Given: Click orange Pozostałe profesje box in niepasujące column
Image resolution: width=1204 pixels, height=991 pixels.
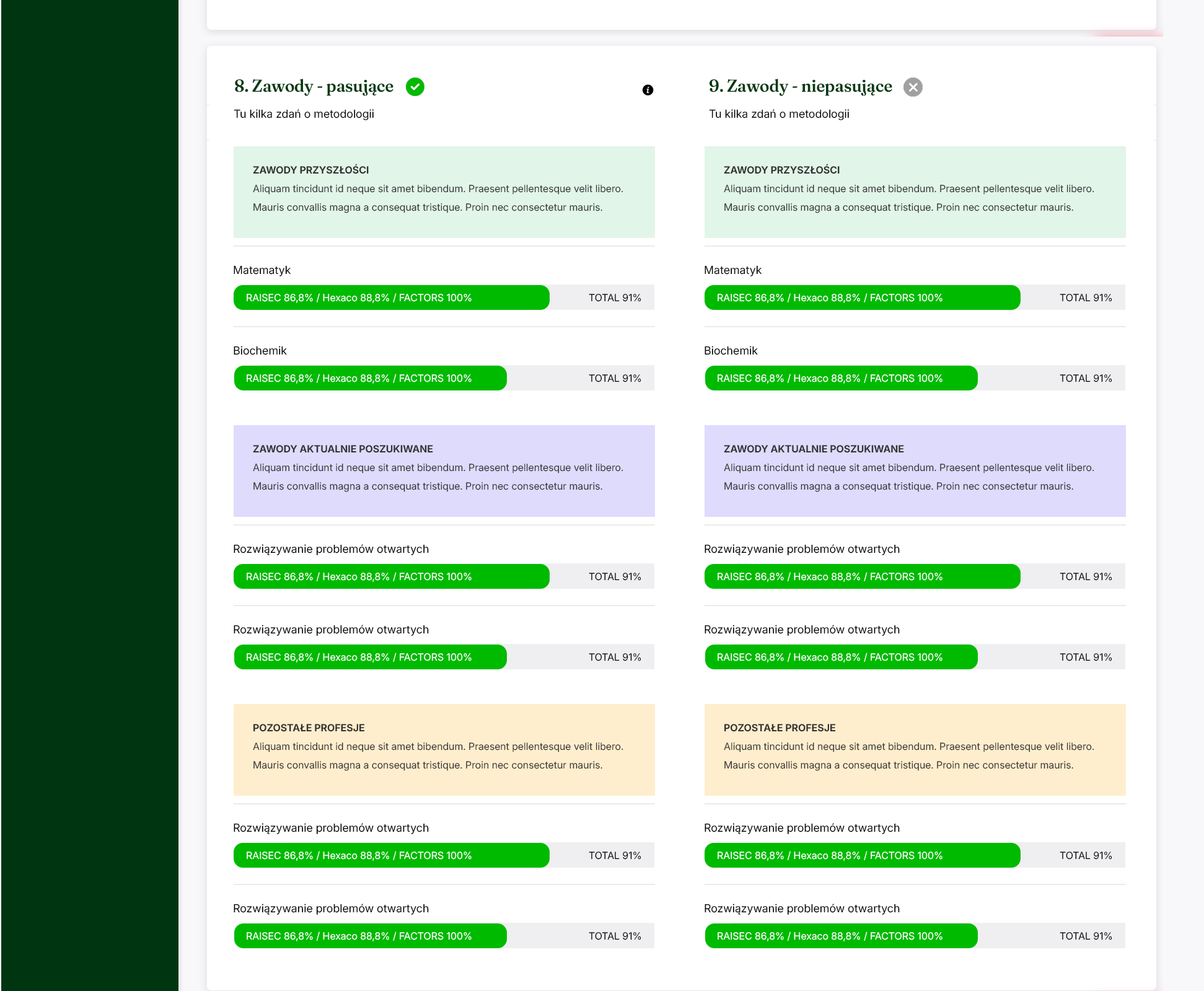Looking at the screenshot, I should [915, 750].
